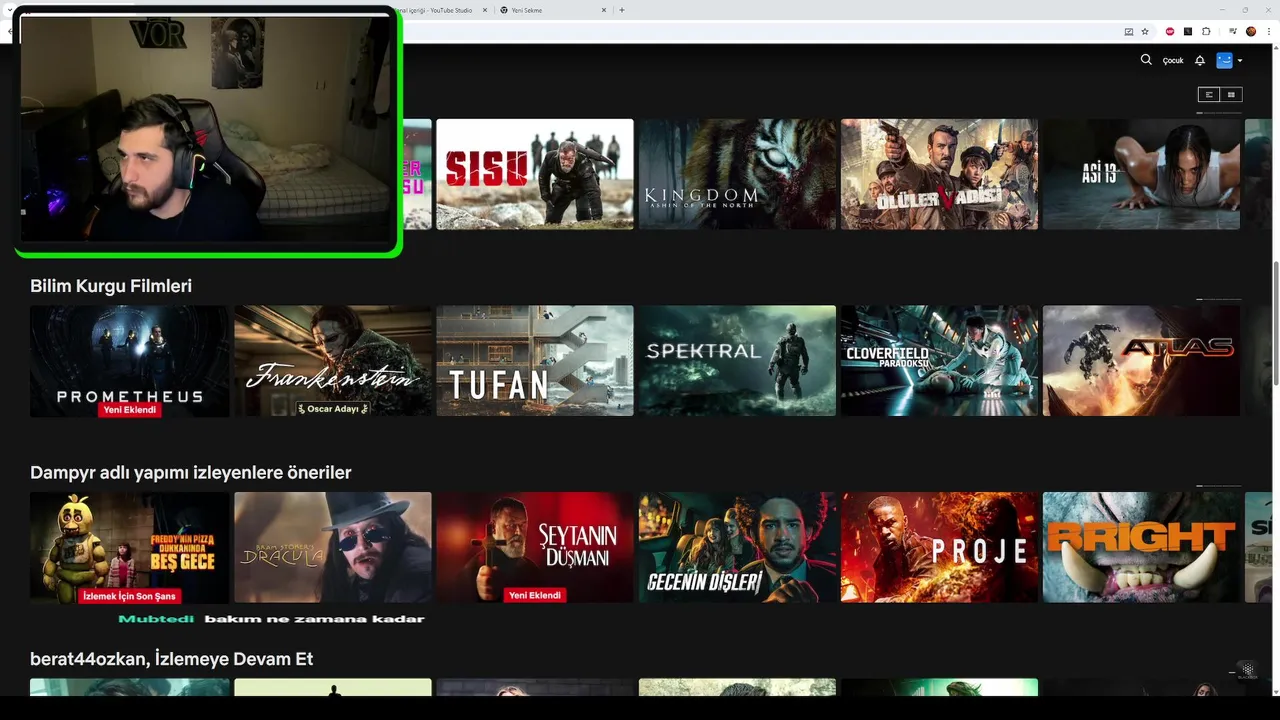
Task: Click İzlemek İçin Son Şans badge
Action: tap(130, 596)
